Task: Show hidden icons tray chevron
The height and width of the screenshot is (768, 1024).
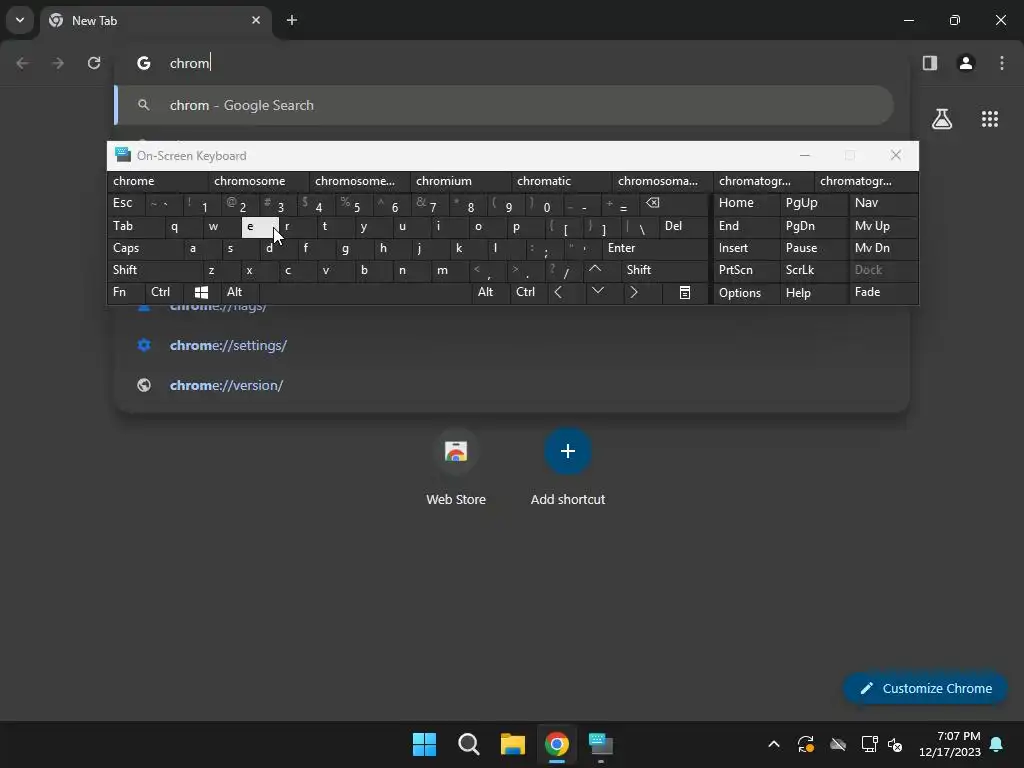Action: 774,744
